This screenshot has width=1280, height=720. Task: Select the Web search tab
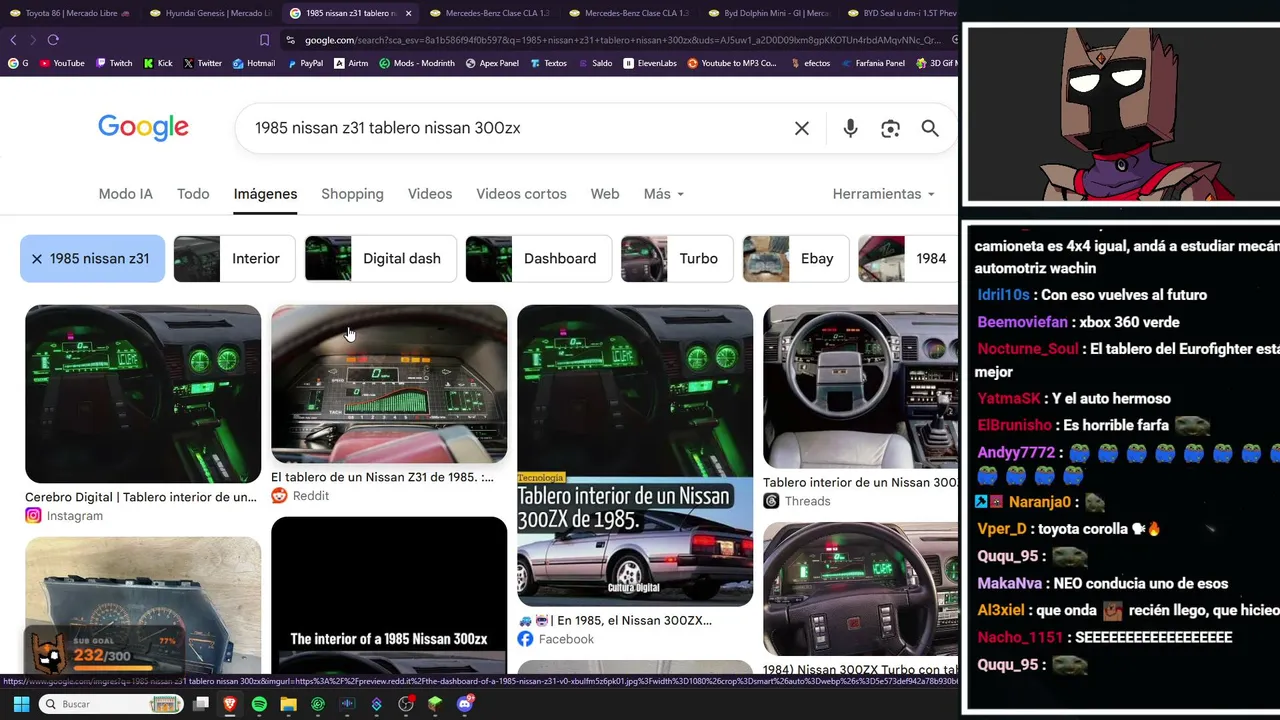(x=605, y=194)
